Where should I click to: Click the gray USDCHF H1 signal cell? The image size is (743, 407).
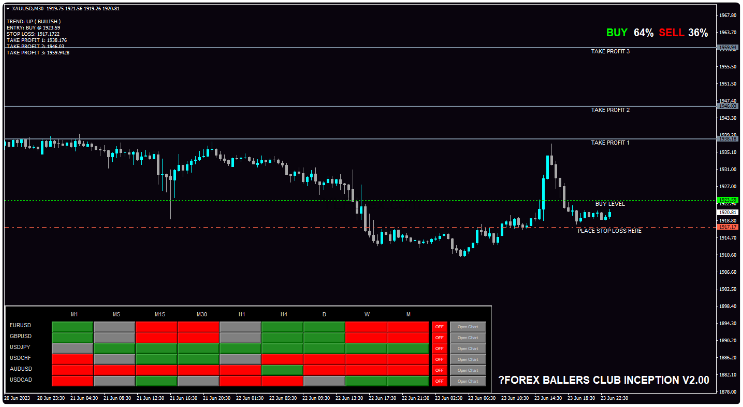[x=240, y=359]
